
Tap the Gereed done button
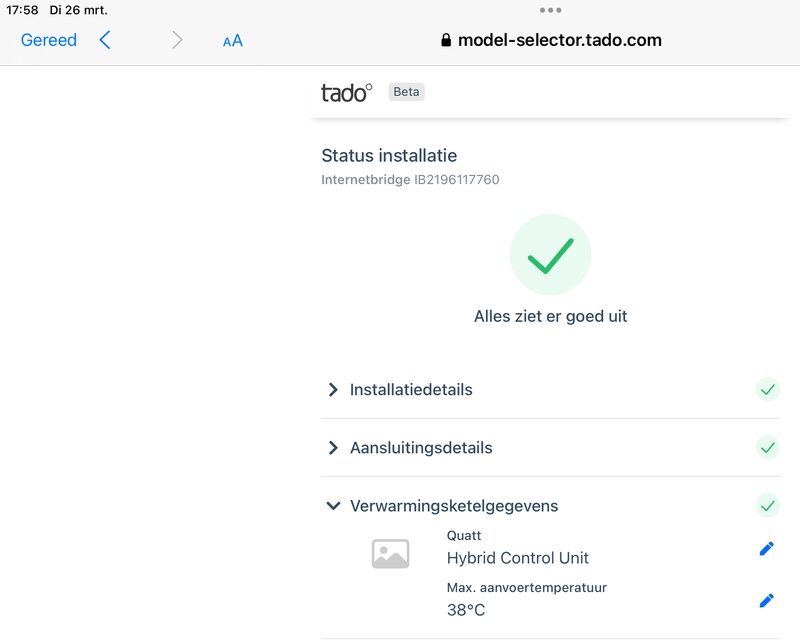coord(48,40)
